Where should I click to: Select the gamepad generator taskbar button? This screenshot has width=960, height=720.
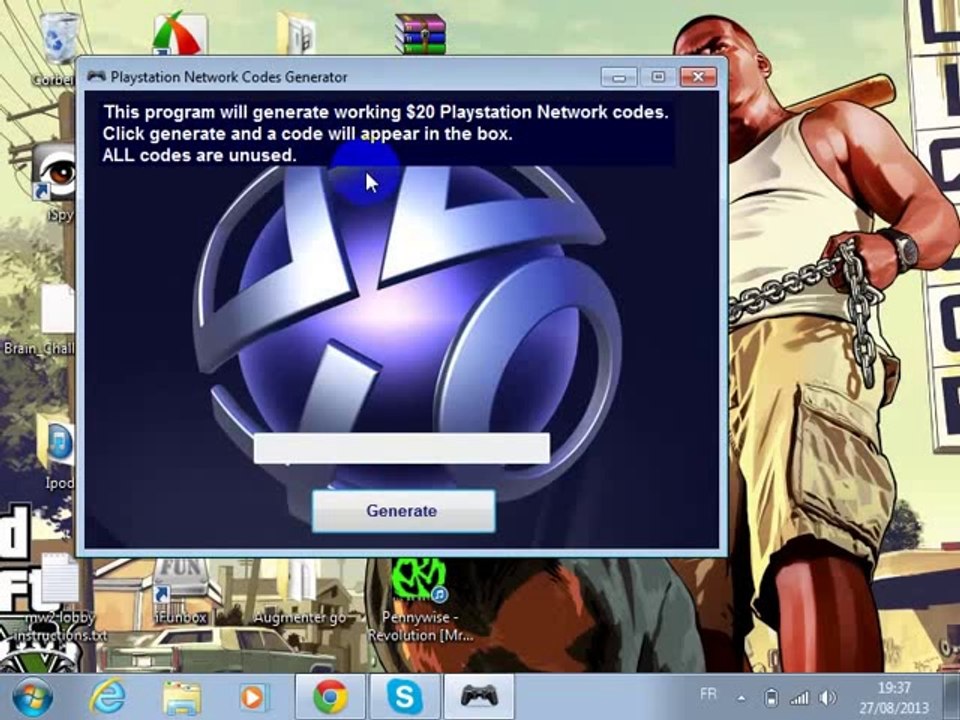pos(479,697)
